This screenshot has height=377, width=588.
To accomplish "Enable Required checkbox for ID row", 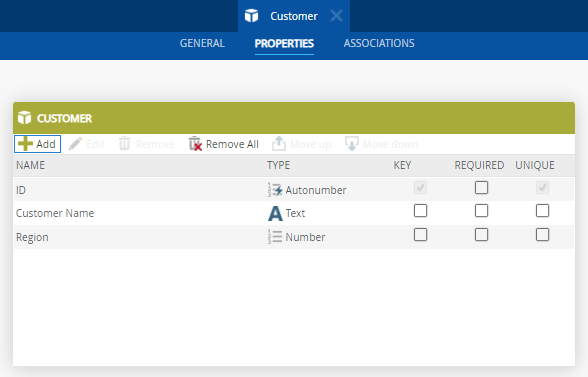I will [x=481, y=188].
